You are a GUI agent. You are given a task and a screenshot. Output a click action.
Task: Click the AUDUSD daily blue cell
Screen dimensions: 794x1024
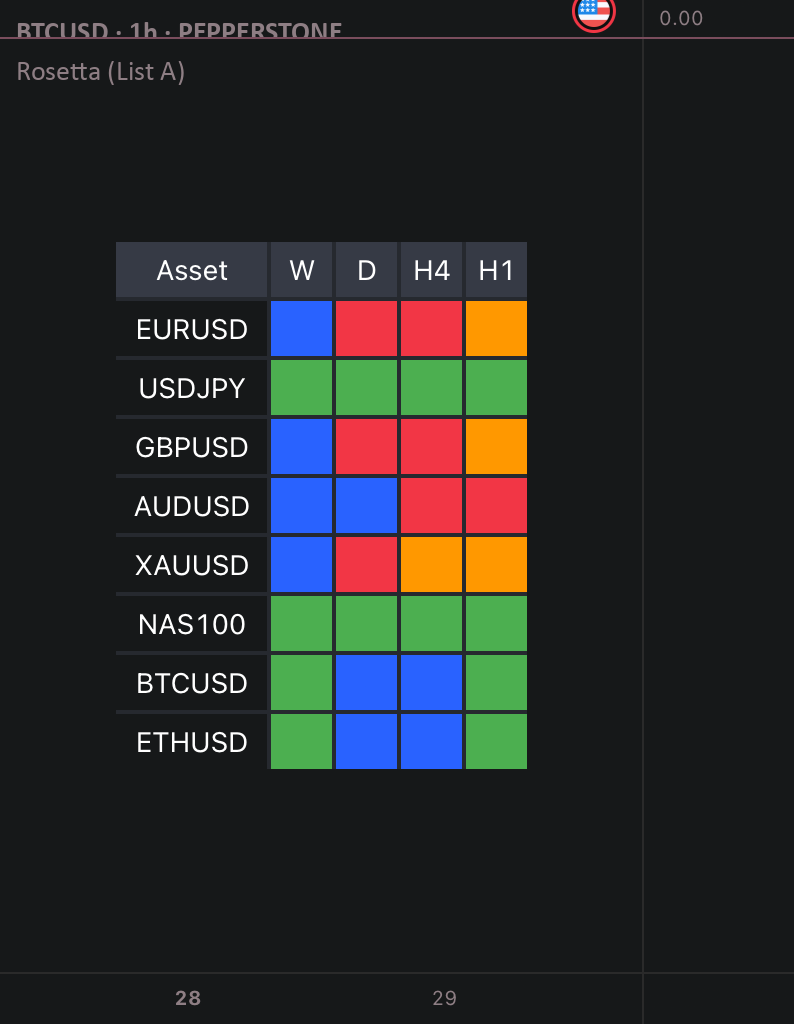point(366,505)
